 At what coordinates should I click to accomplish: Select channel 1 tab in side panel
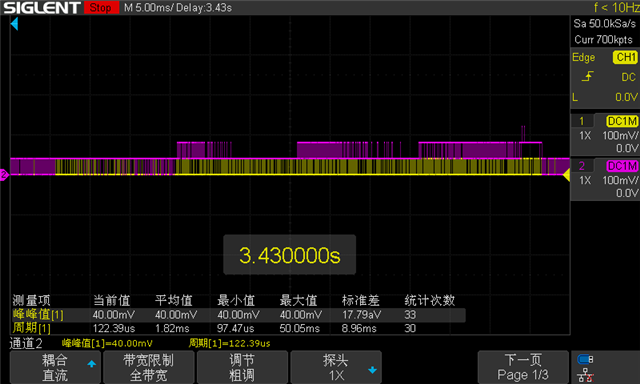[x=582, y=121]
